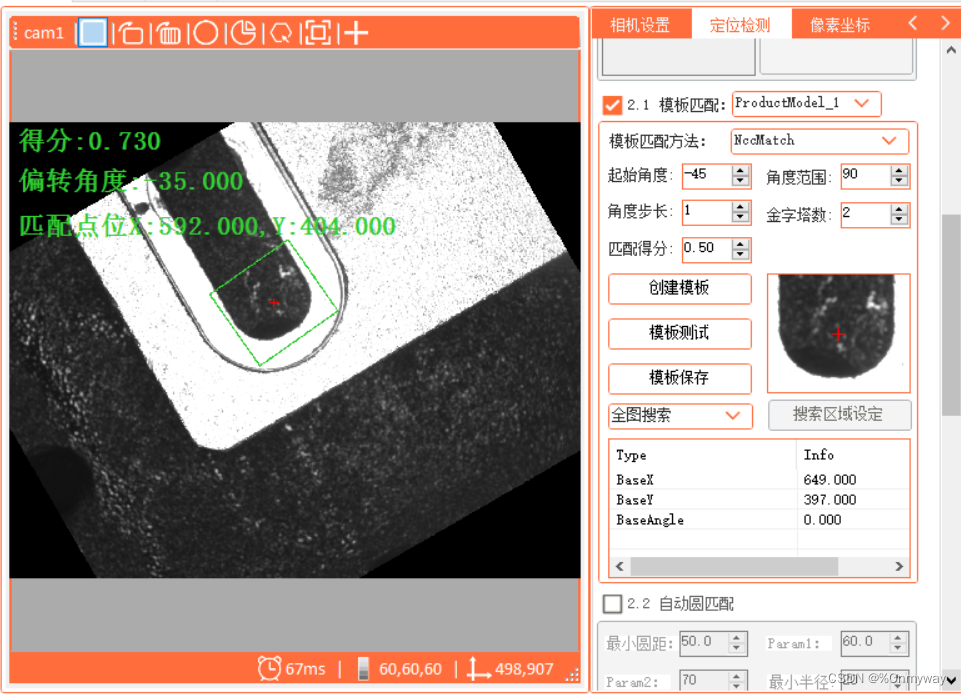Screen dimensions: 961x695
Task: Select the rotated rectangle ROI tool
Action: coord(132,32)
